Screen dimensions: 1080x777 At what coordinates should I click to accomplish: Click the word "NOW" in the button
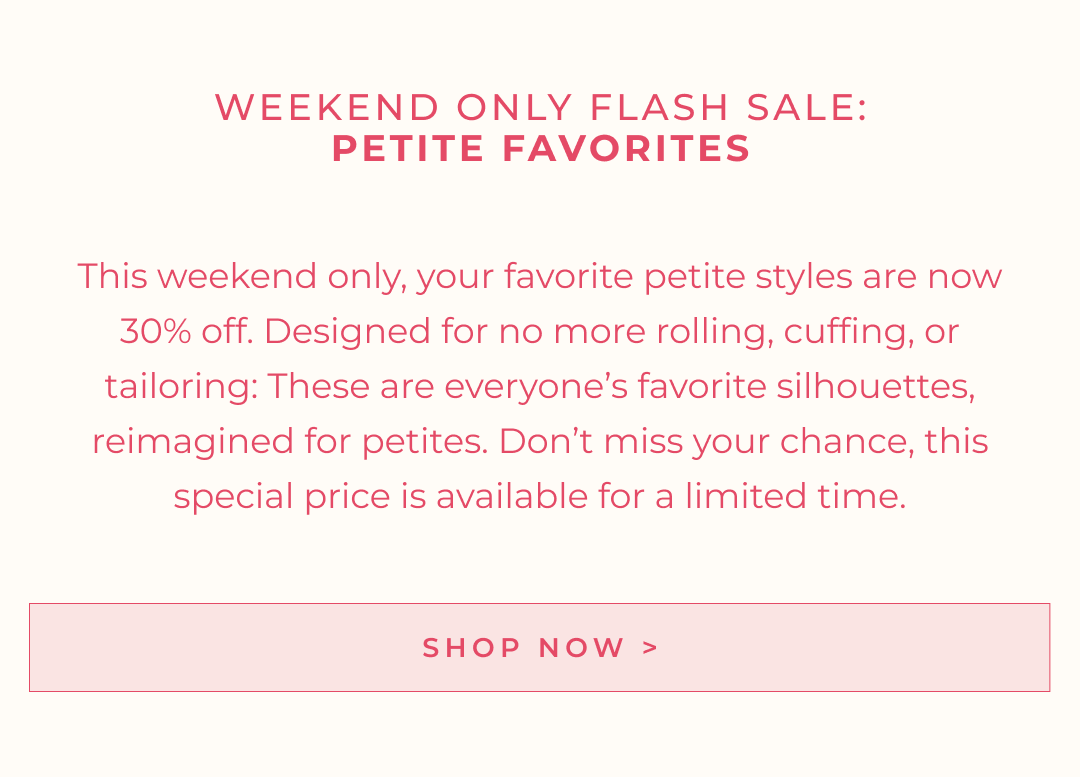click(582, 648)
